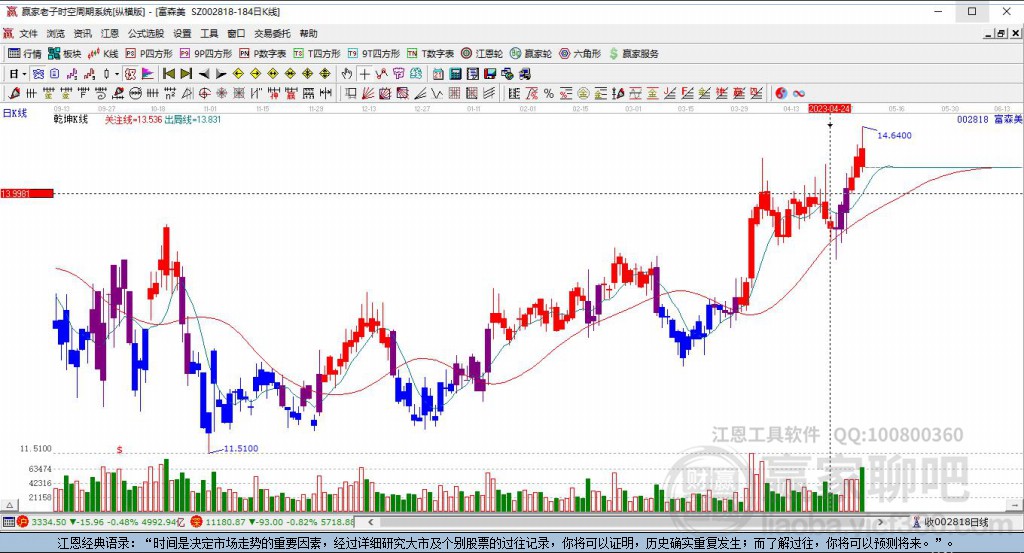
Task: Open the 江恩轮 wheel tool
Action: tap(482, 54)
